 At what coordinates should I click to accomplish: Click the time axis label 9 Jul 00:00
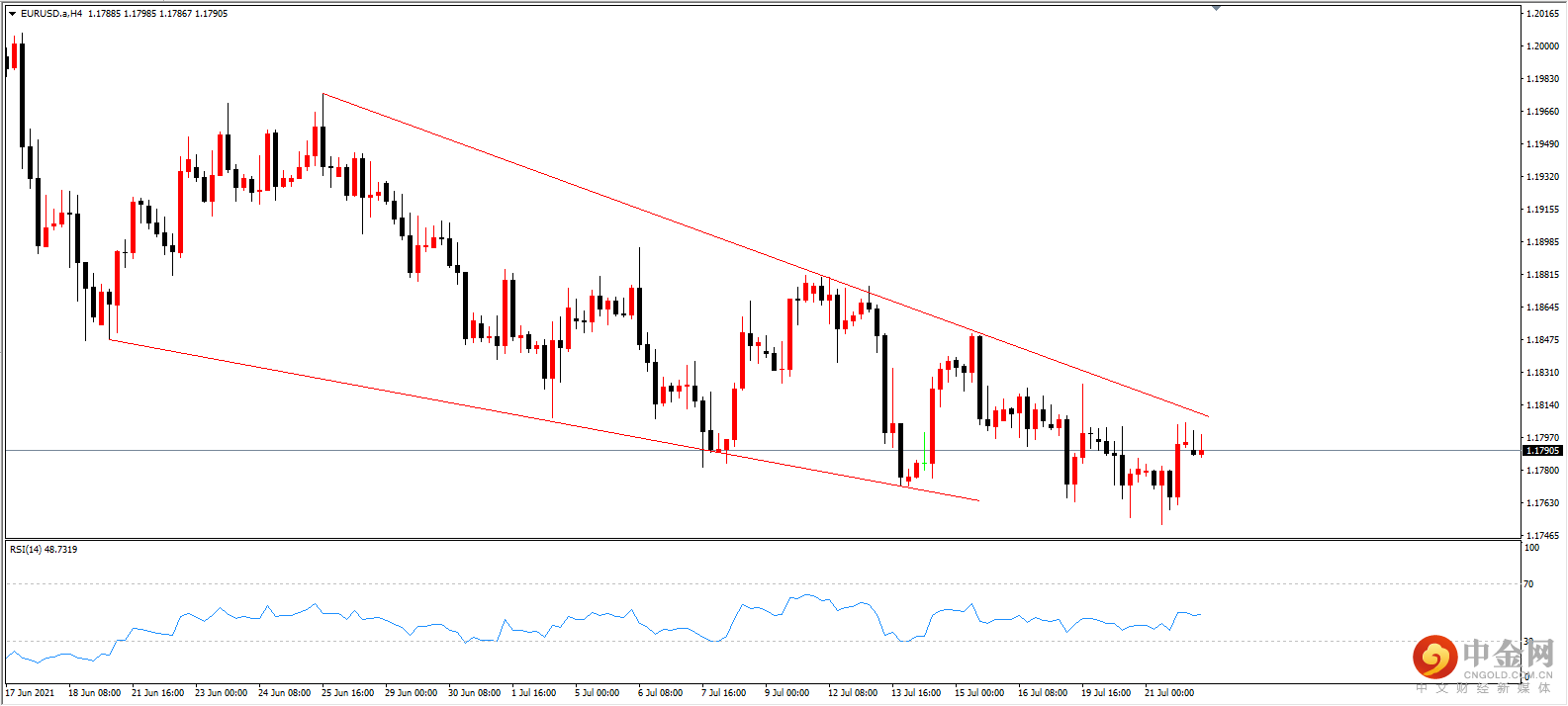coord(787,693)
